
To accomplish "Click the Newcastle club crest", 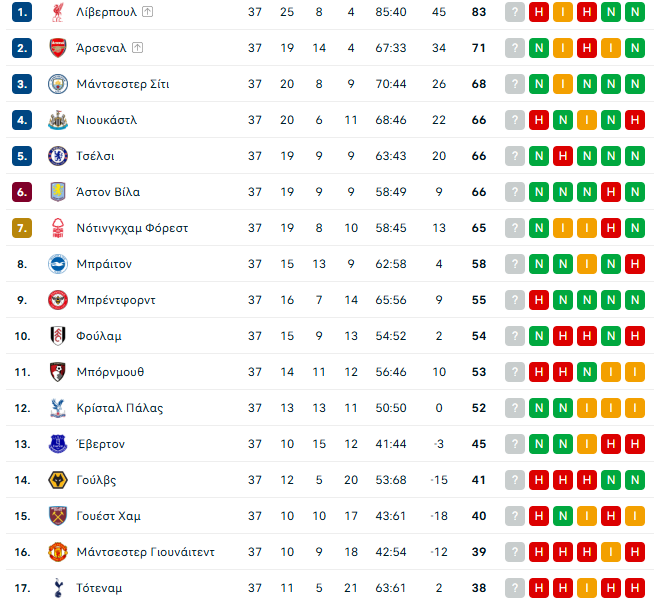I will [58, 120].
